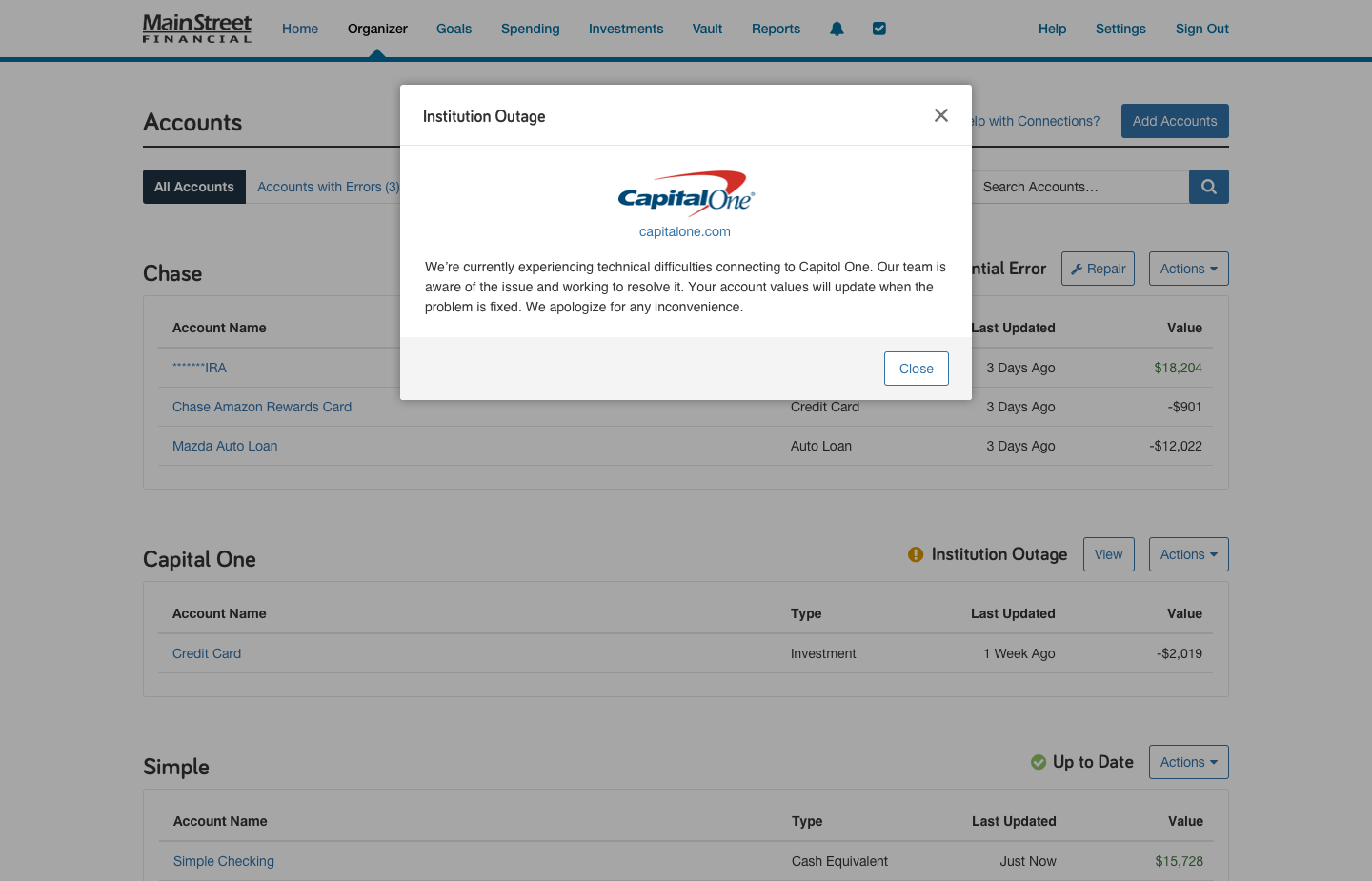Screen dimensions: 1372x881
Task: Click the Repair button for Chase
Action: click(x=1098, y=269)
